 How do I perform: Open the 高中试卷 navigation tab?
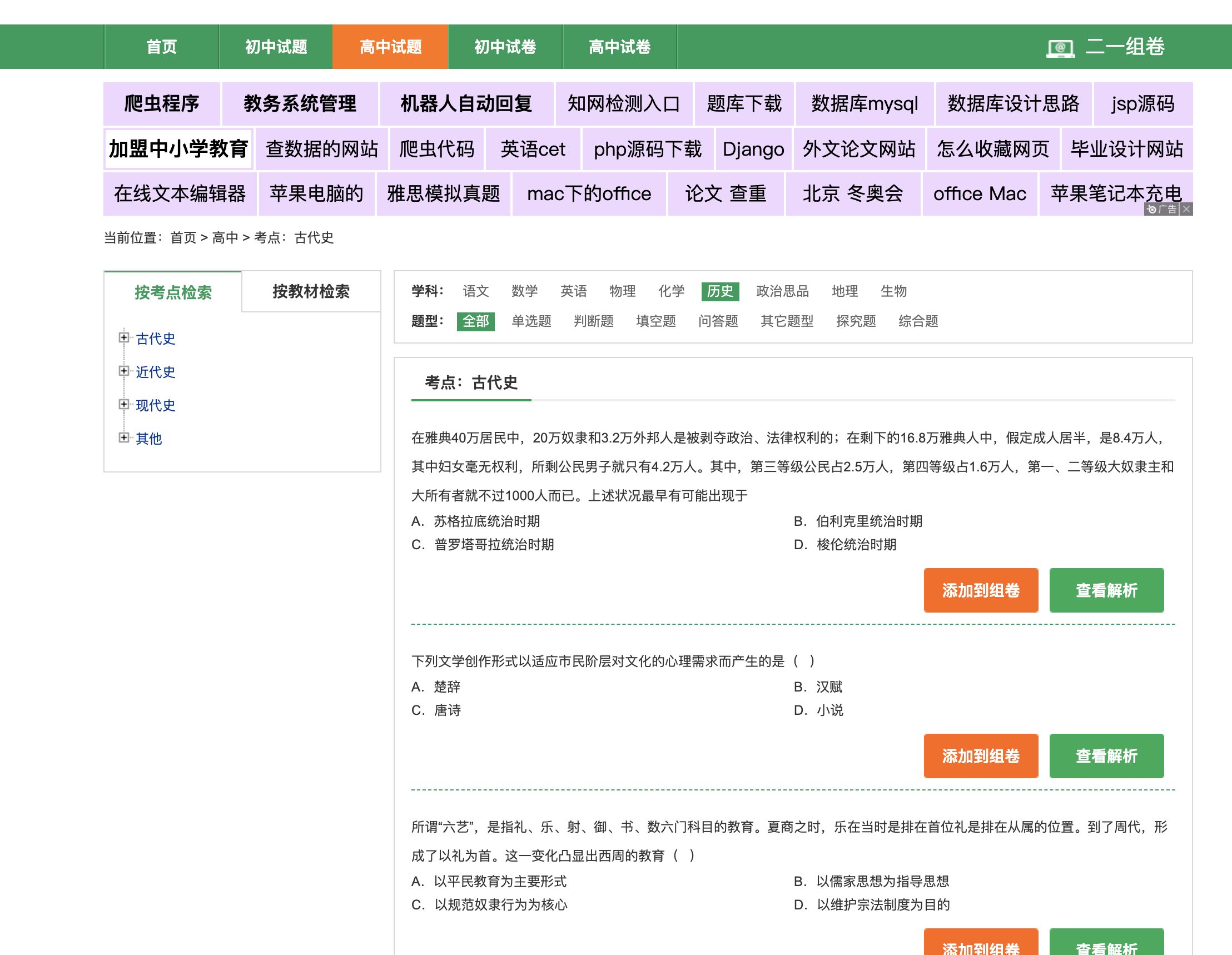[619, 47]
